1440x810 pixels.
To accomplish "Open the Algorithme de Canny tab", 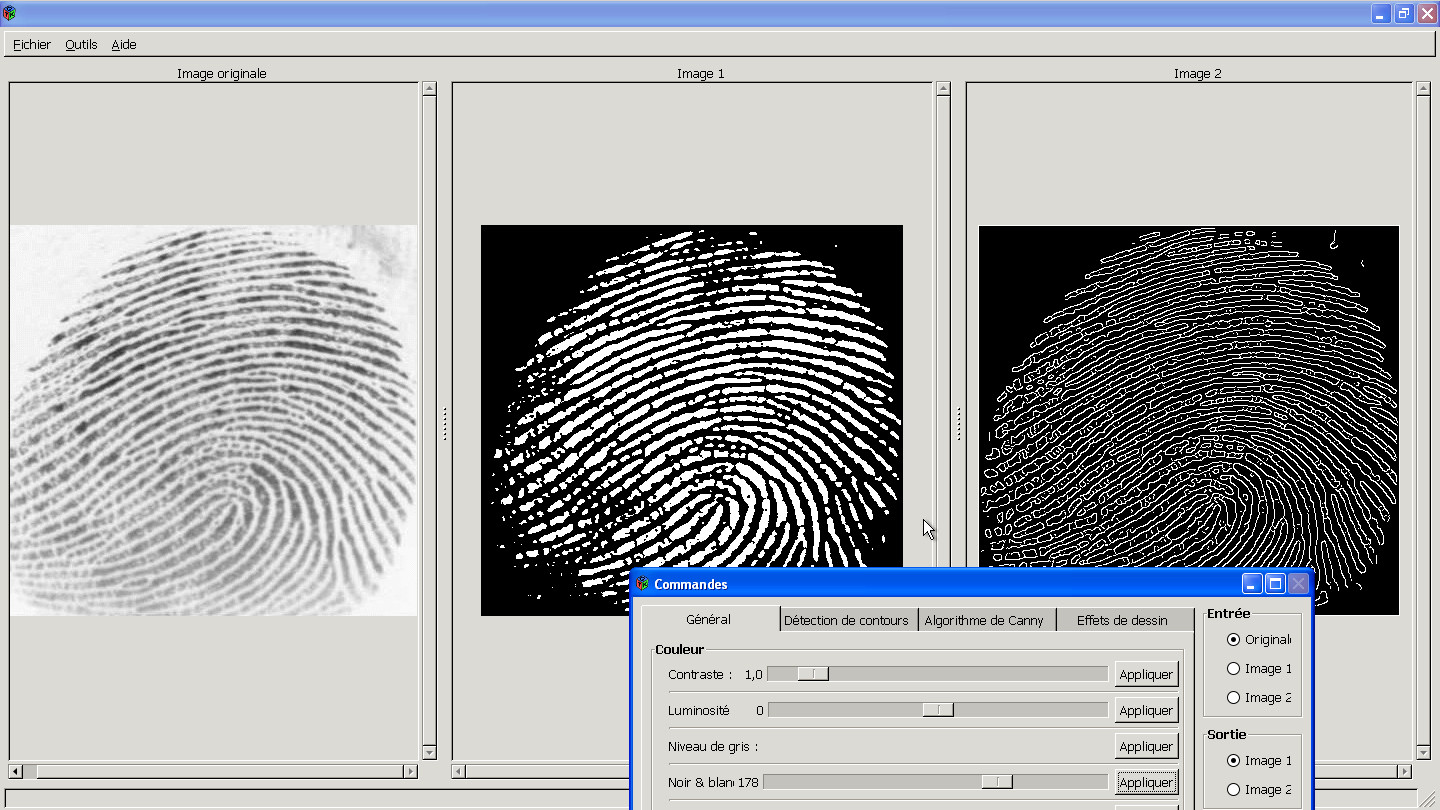I will pyautogui.click(x=984, y=620).
